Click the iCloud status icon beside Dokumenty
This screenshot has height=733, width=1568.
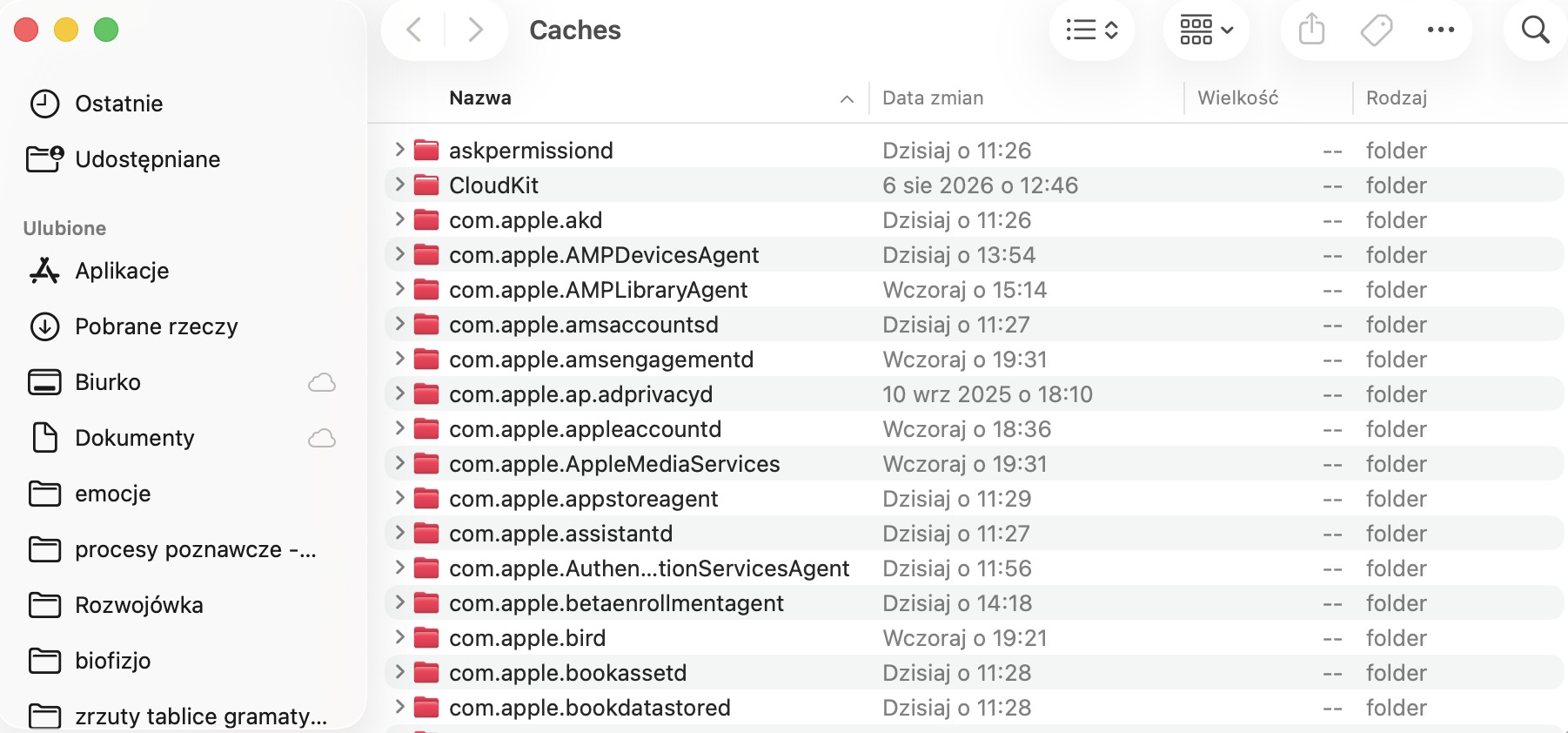point(322,438)
